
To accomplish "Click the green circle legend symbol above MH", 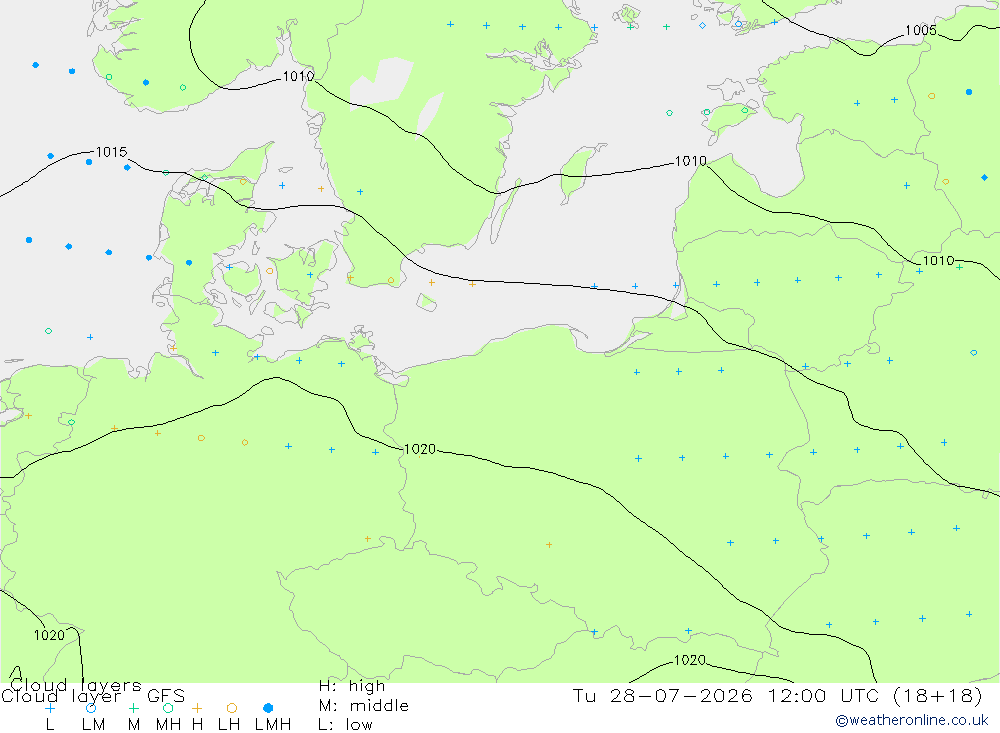I will pos(168,708).
